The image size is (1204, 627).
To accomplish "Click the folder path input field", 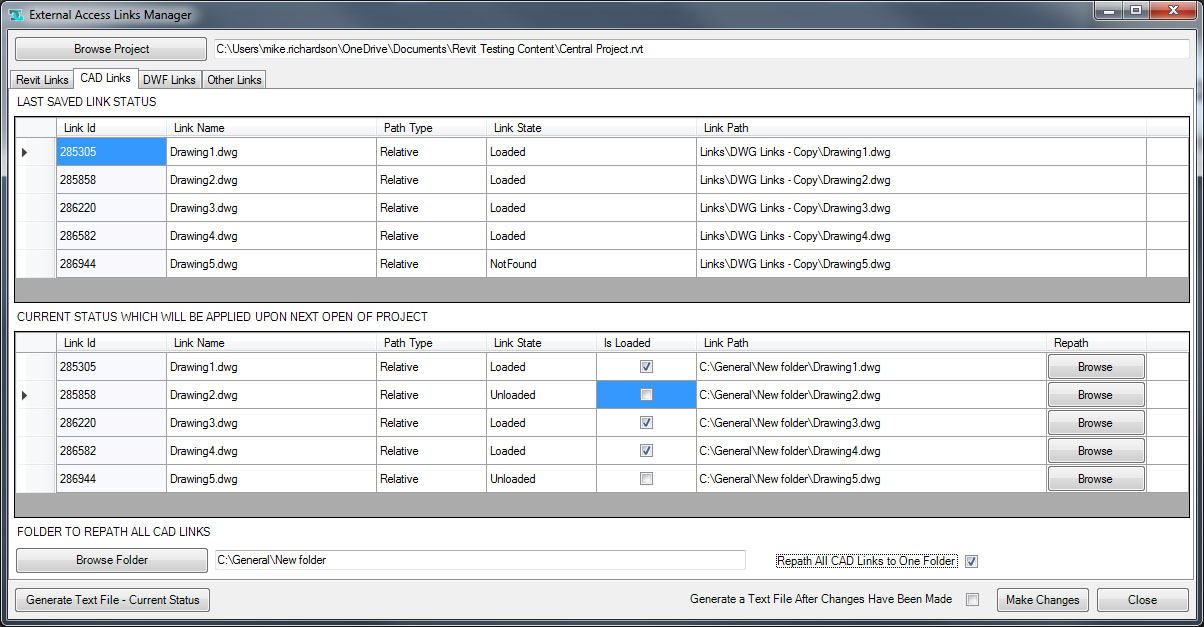I will [x=478, y=560].
